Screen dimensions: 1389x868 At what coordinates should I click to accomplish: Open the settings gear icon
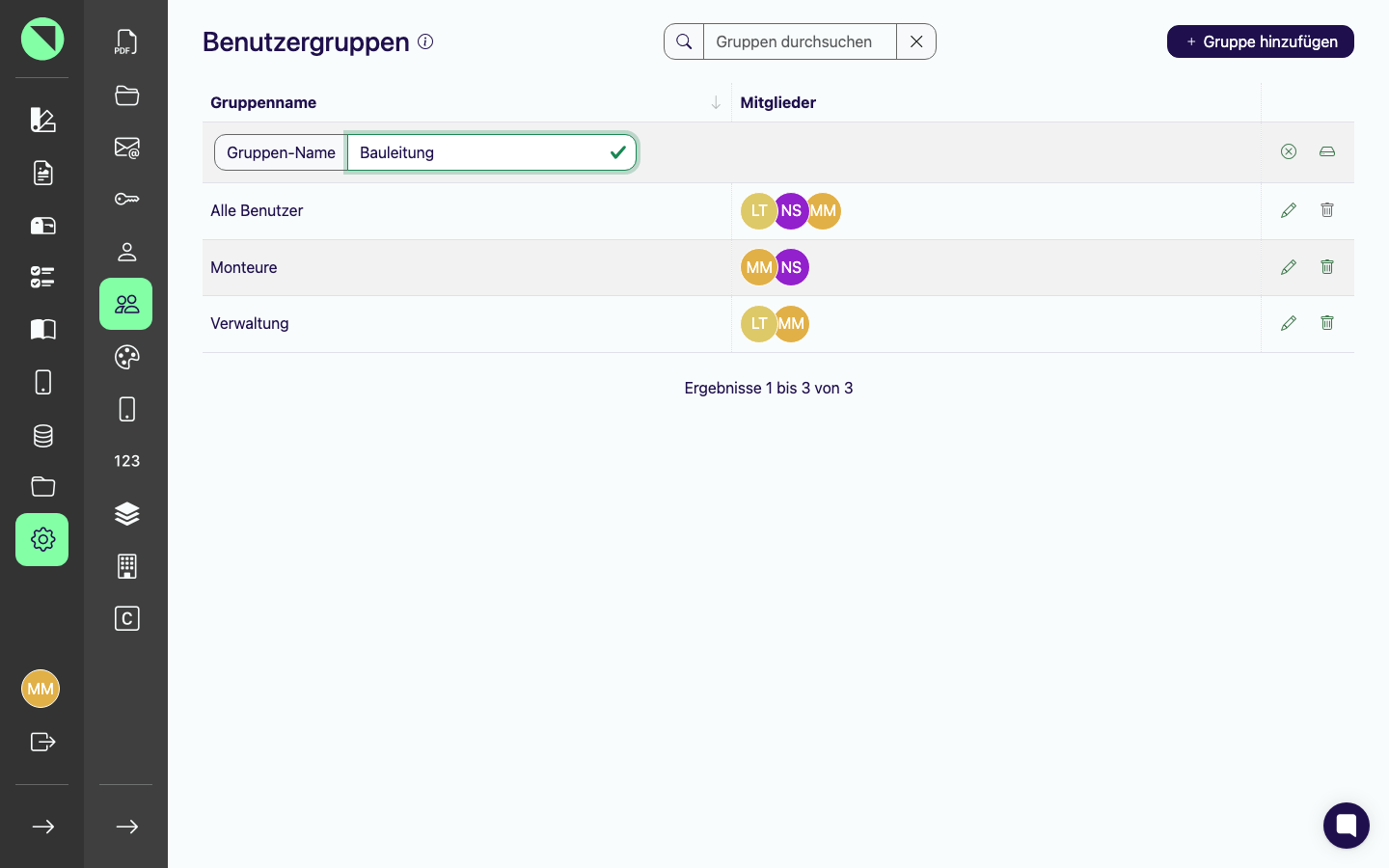[x=42, y=539]
